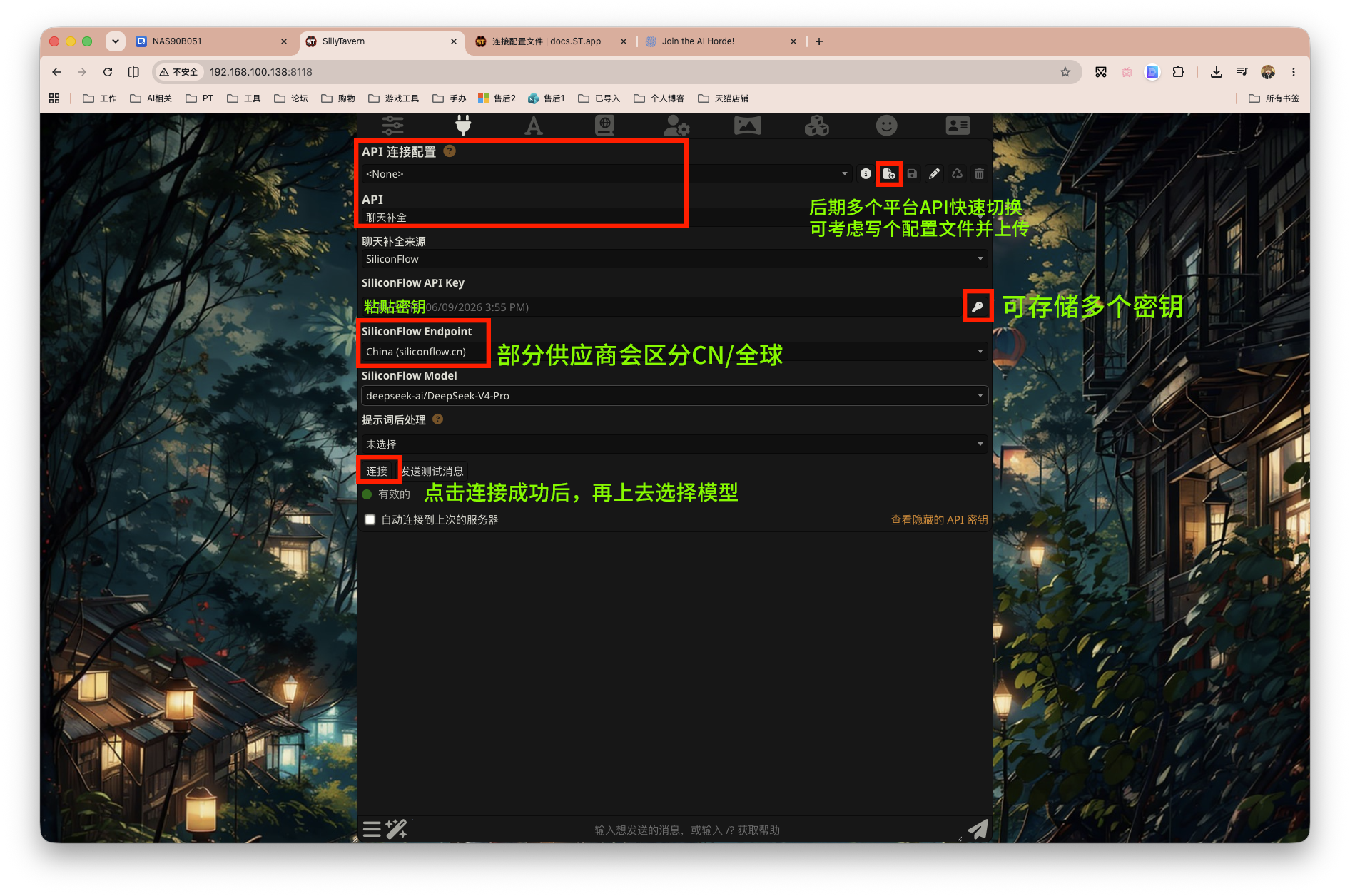The height and width of the screenshot is (896, 1350).
Task: Expand the browser tab search chevron
Action: coord(115,41)
